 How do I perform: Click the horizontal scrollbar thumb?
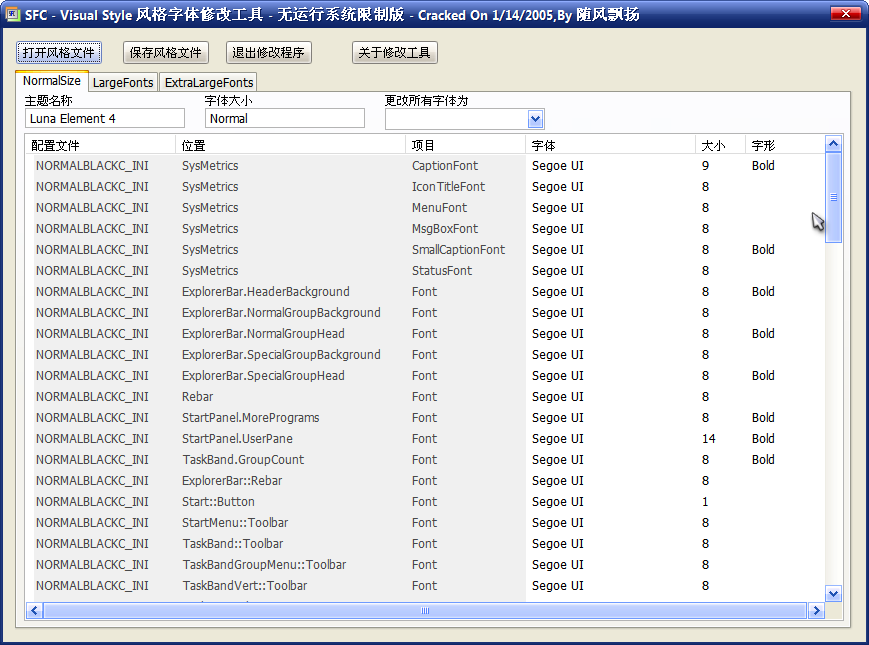click(x=425, y=611)
